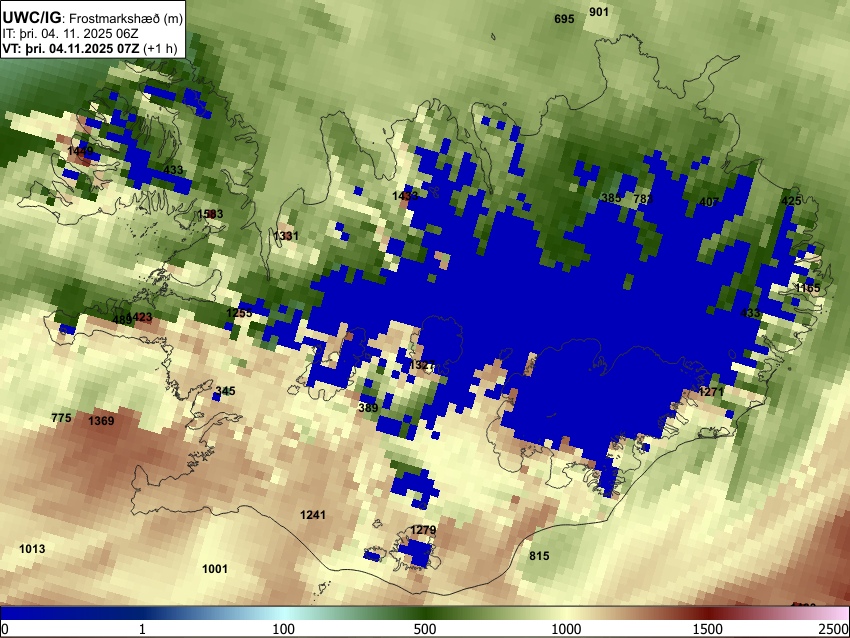This screenshot has width=850, height=638.
Task: Select the map value 385
Action: tap(611, 198)
